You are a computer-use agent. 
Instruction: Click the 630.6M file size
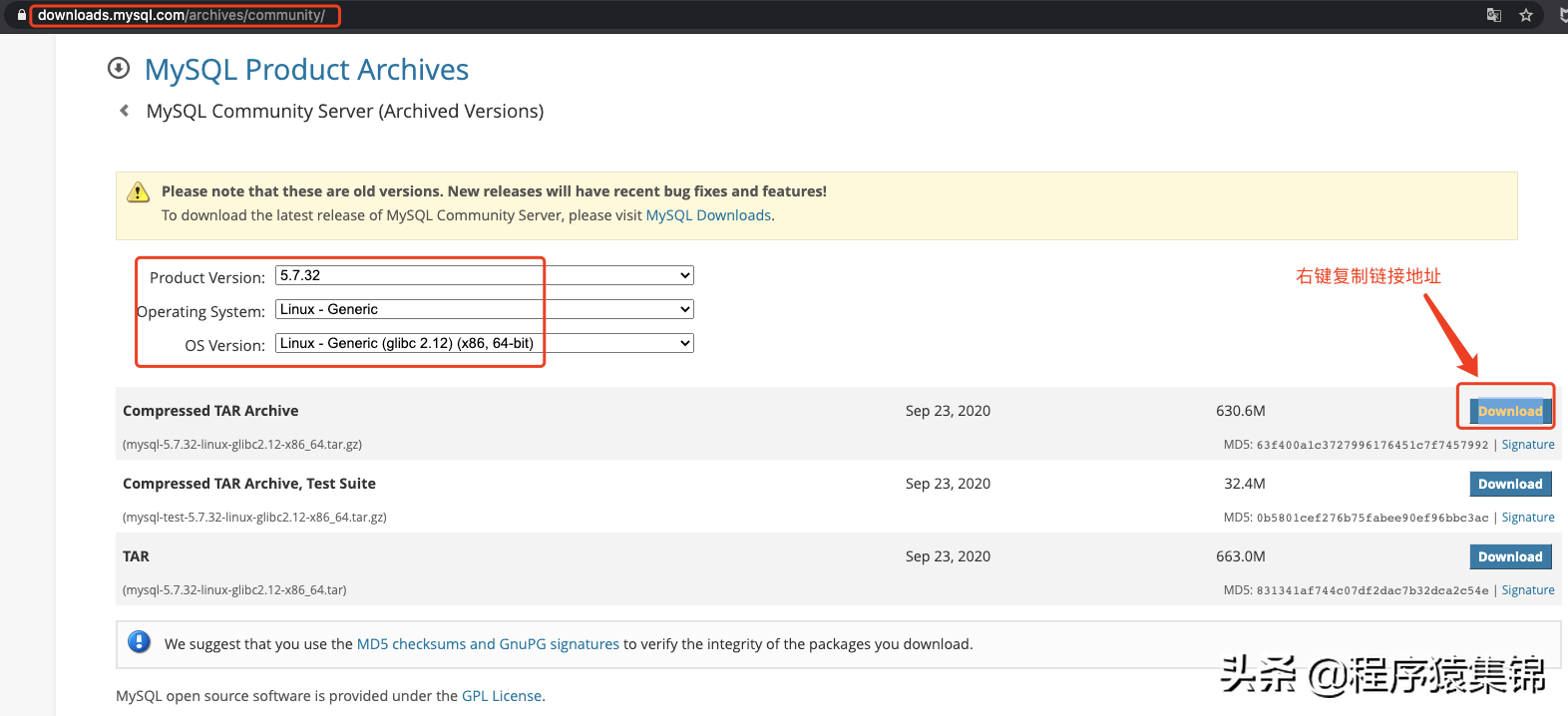click(1241, 411)
